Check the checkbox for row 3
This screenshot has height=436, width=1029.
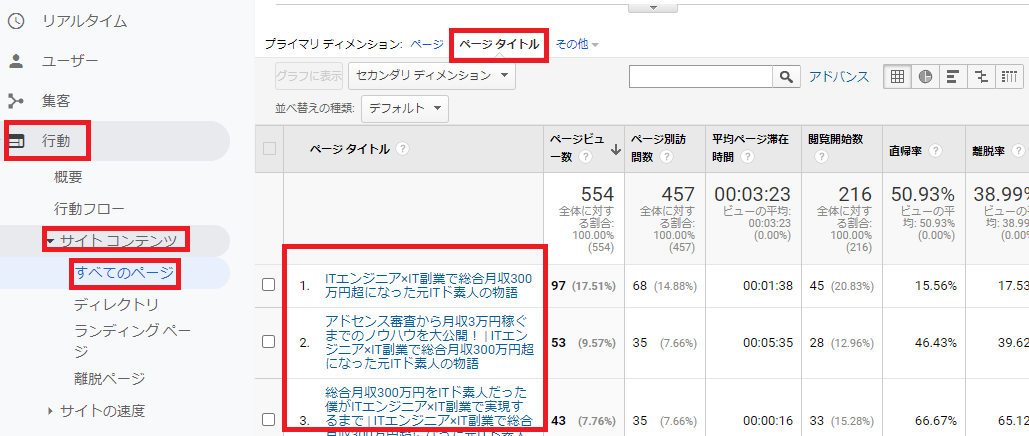pyautogui.click(x=268, y=420)
